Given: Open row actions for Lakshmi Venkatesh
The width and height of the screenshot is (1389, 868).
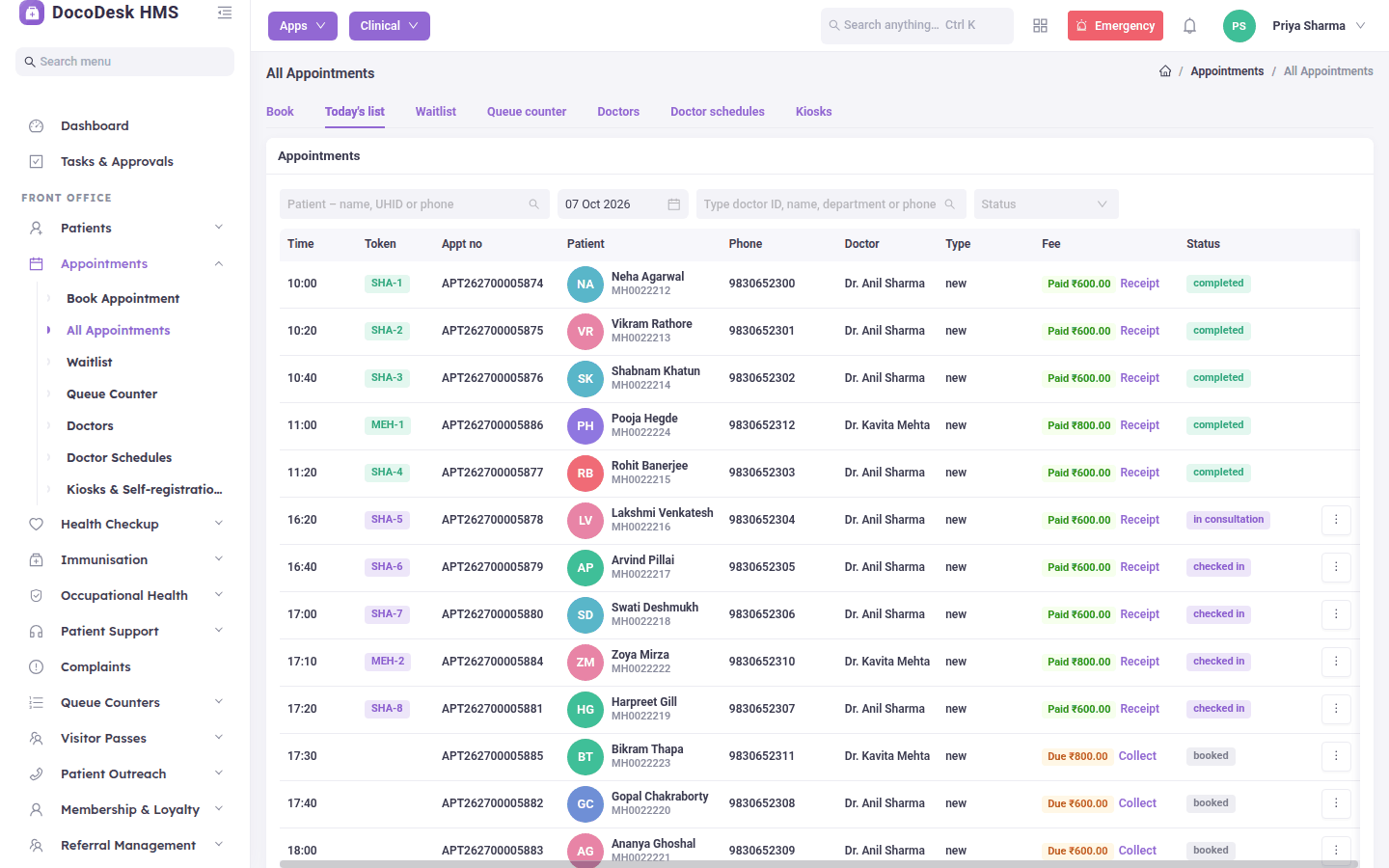Looking at the screenshot, I should point(1336,520).
